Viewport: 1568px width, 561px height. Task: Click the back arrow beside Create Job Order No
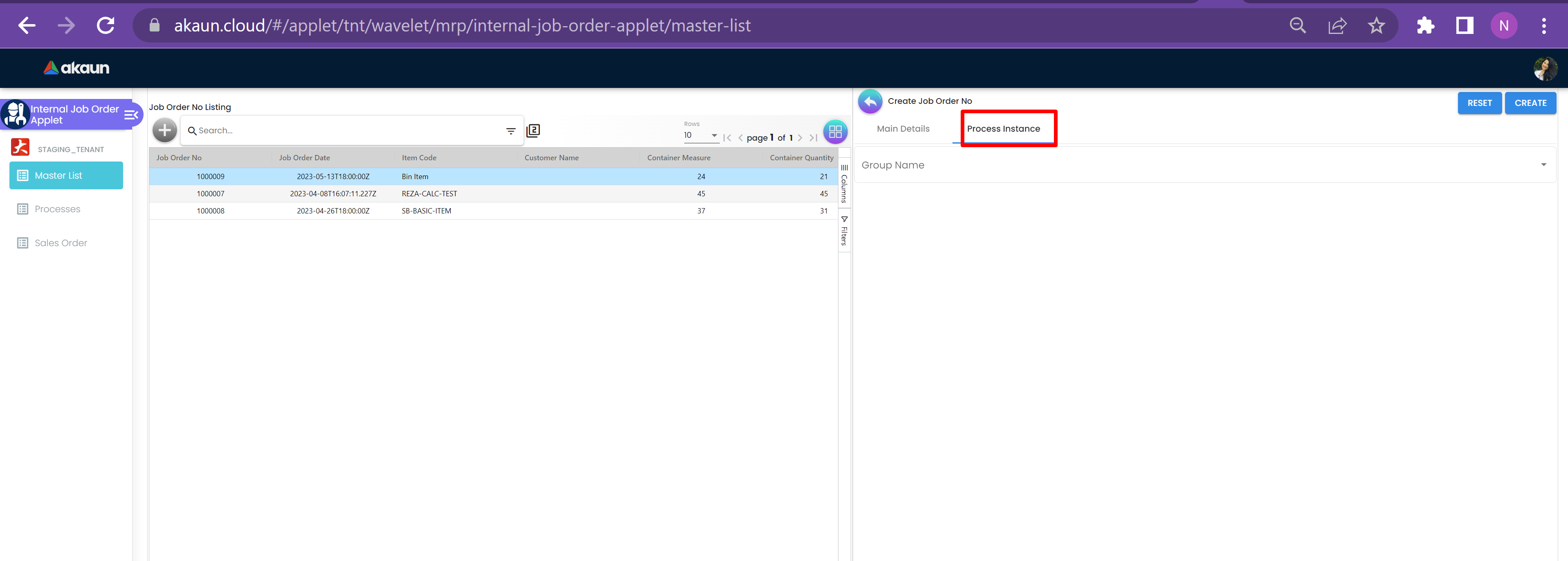pos(870,102)
